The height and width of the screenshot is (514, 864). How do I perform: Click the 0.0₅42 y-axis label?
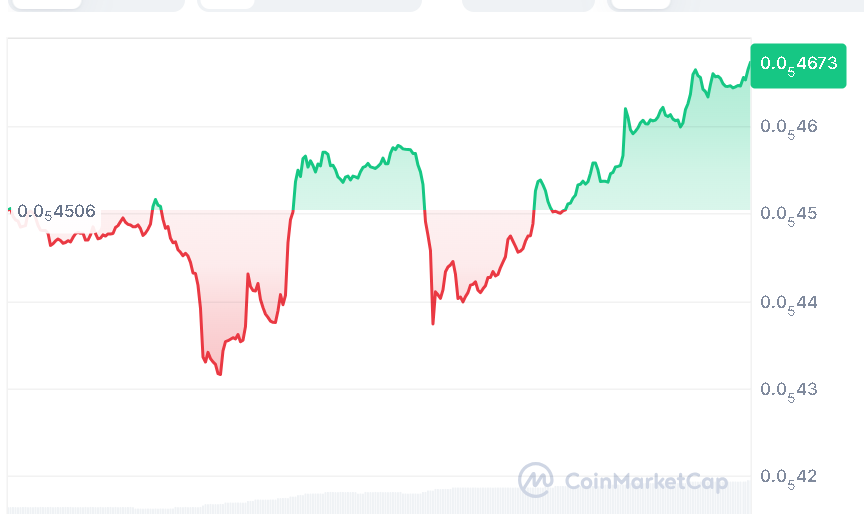click(789, 475)
